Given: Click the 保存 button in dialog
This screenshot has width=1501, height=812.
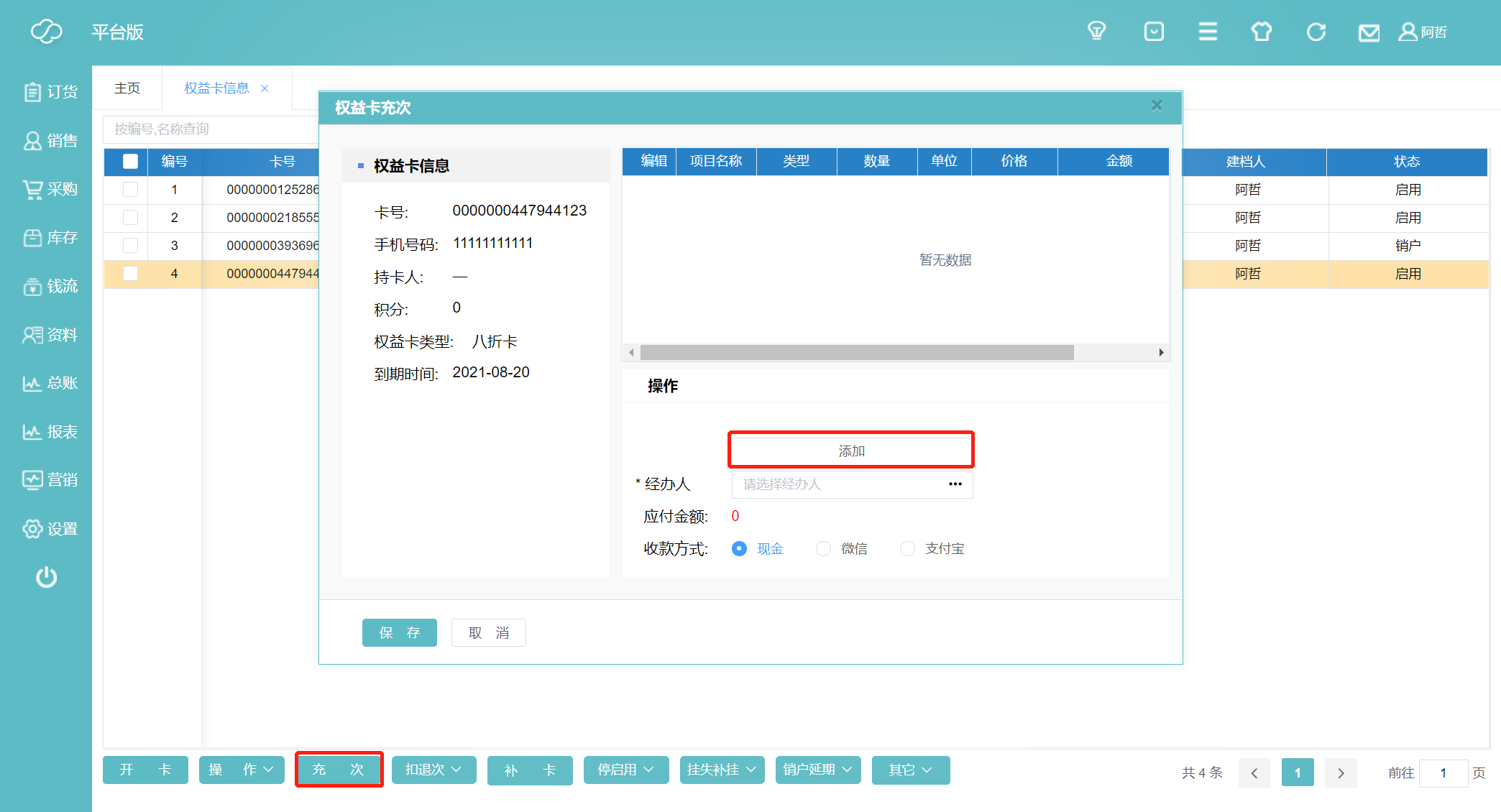Looking at the screenshot, I should [x=399, y=633].
